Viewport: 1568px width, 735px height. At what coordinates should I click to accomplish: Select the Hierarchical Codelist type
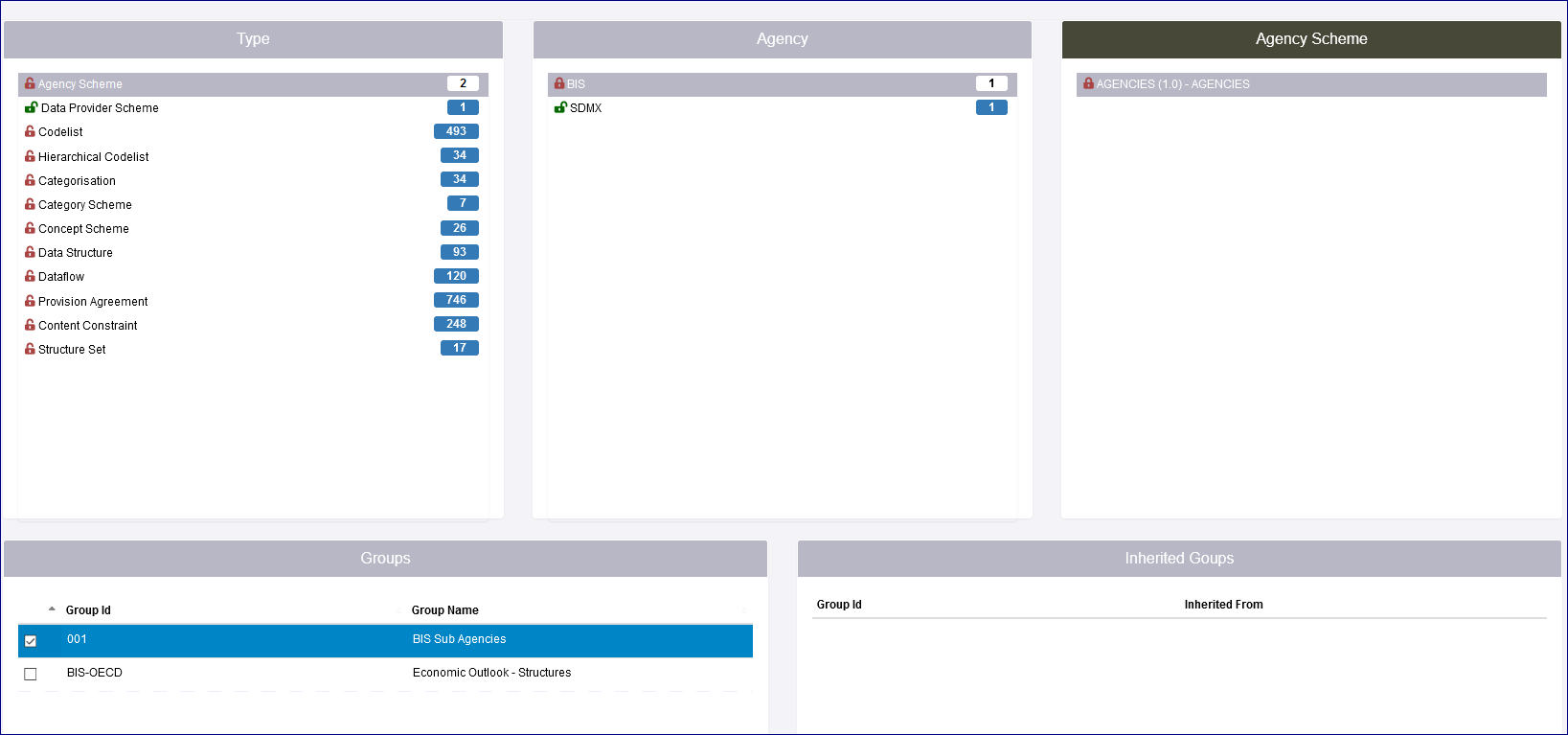pos(93,156)
